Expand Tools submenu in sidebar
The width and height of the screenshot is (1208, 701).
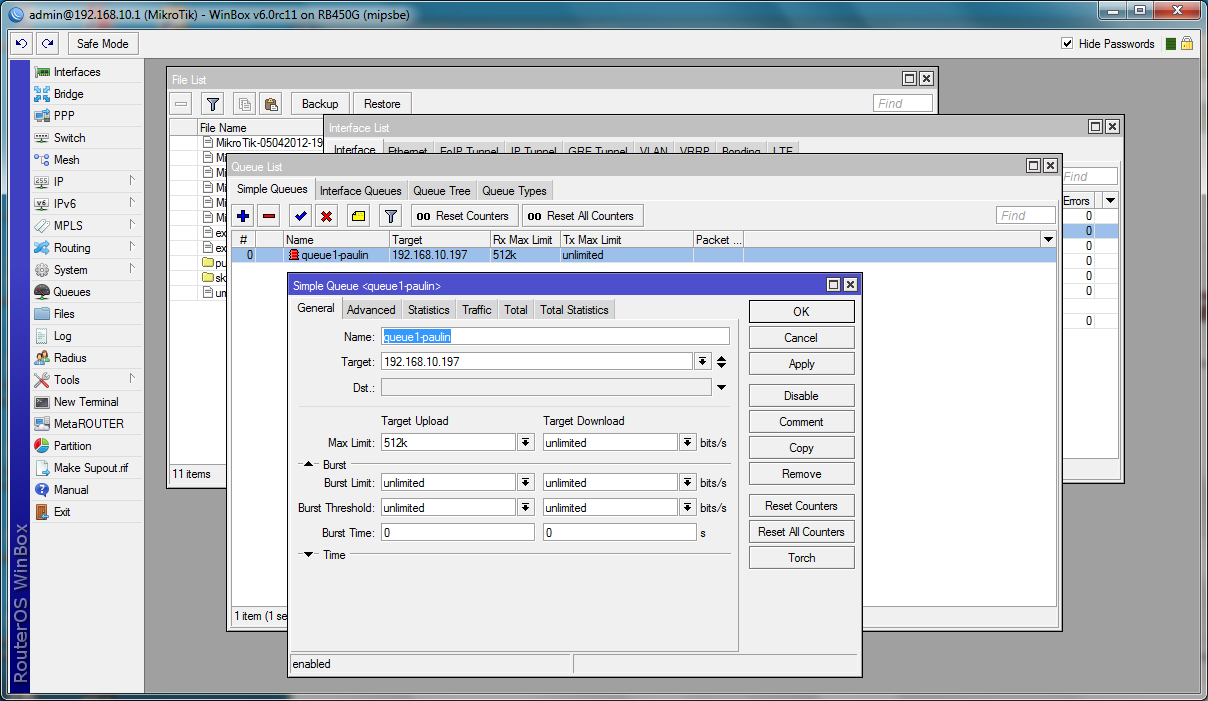(x=132, y=380)
